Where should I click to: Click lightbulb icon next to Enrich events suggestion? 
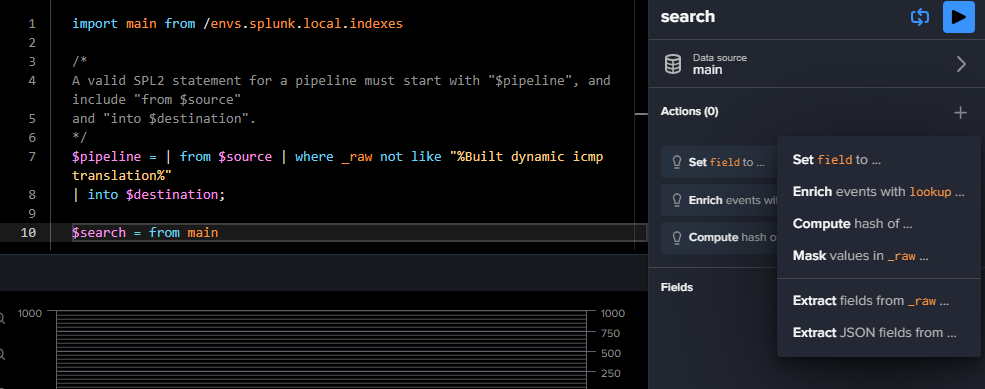677,200
